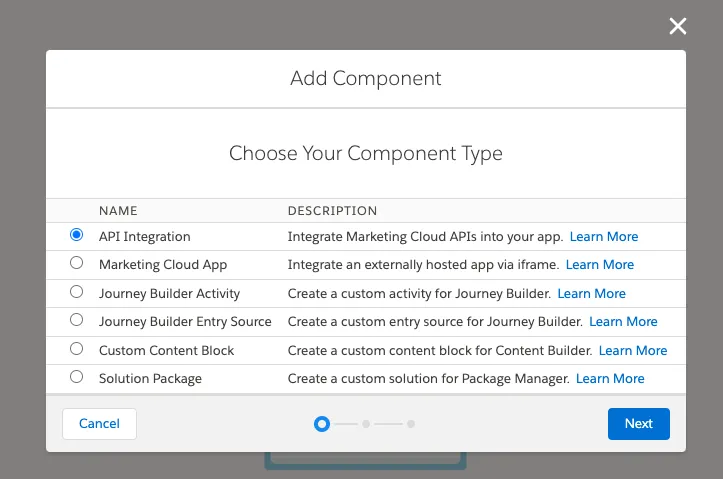Viewport: 723px width, 479px height.
Task: Click the 'Choose Your Component Type' heading
Action: point(366,154)
